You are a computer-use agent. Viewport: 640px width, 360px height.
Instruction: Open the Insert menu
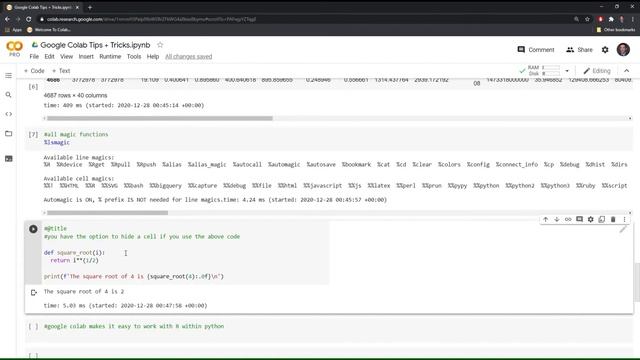86,57
